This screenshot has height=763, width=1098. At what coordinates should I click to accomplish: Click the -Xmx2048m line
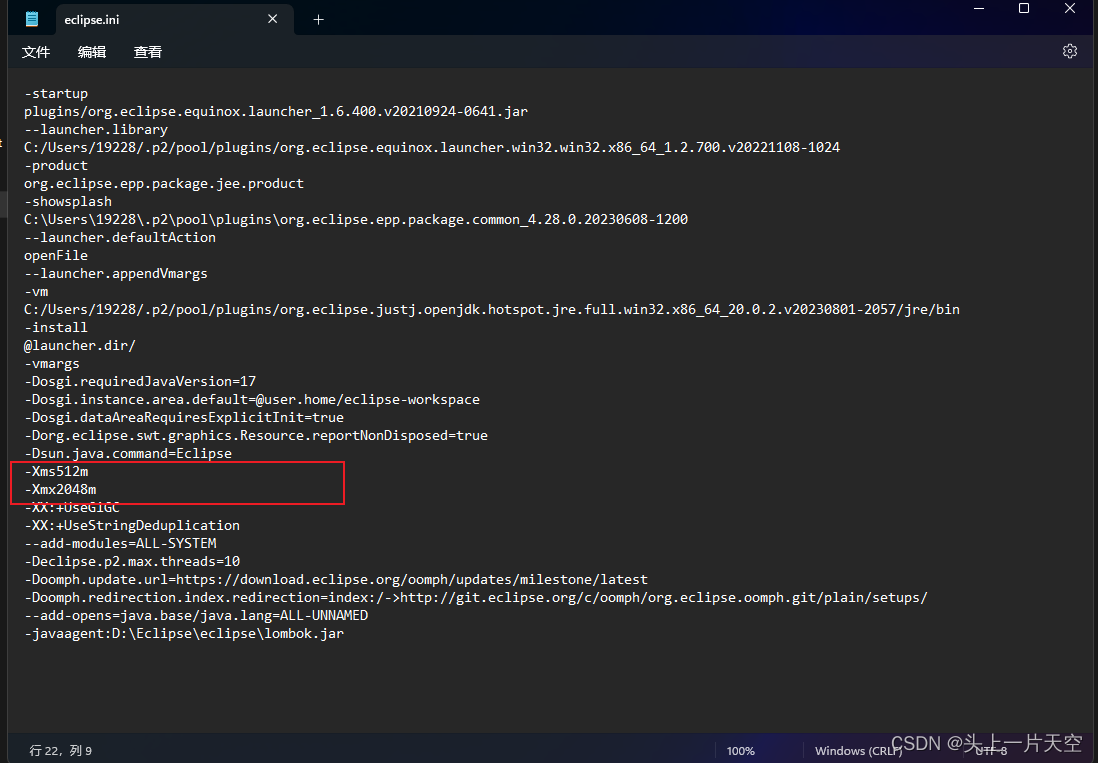(x=60, y=490)
